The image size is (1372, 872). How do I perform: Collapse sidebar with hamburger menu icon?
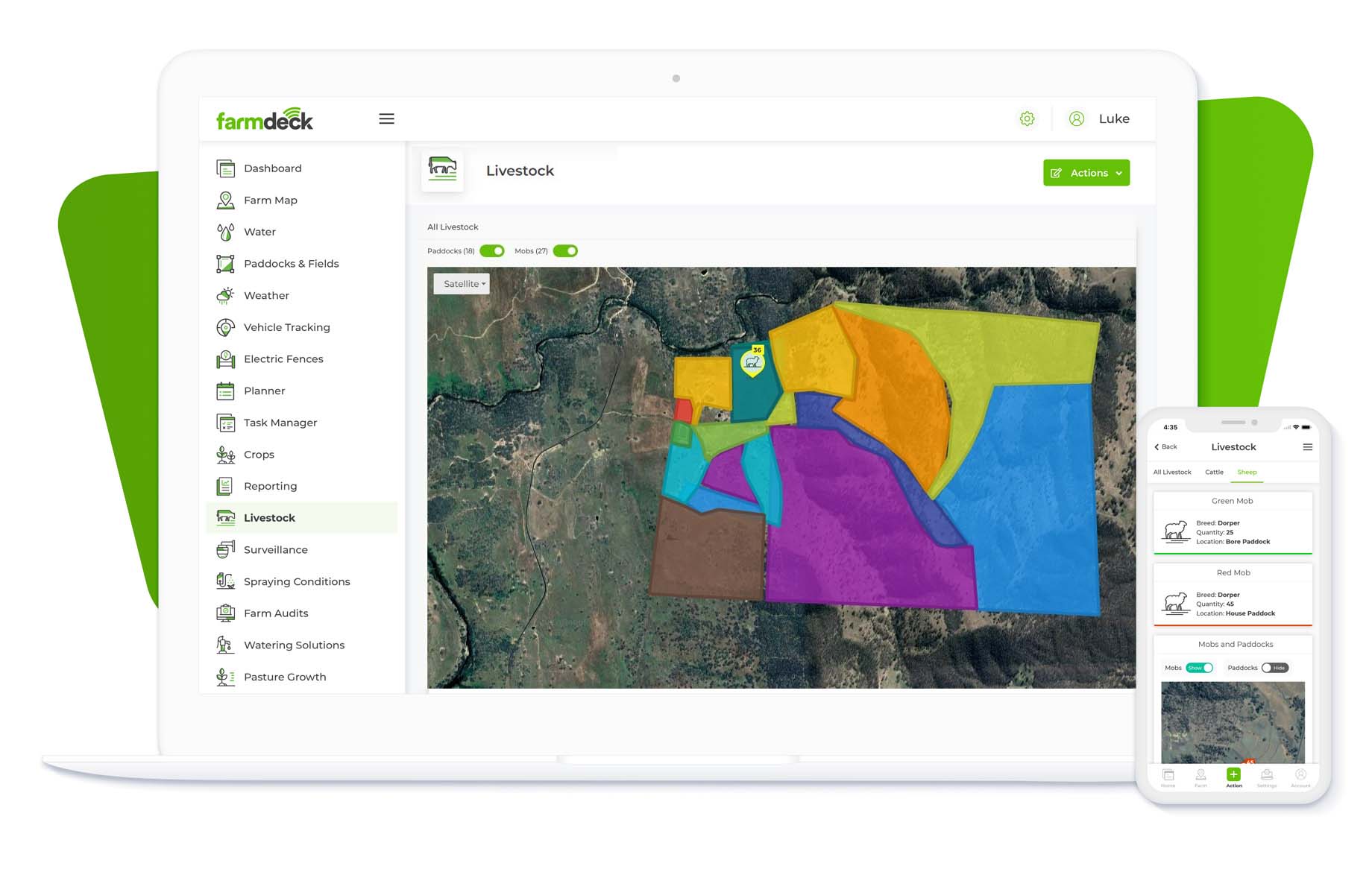(386, 119)
